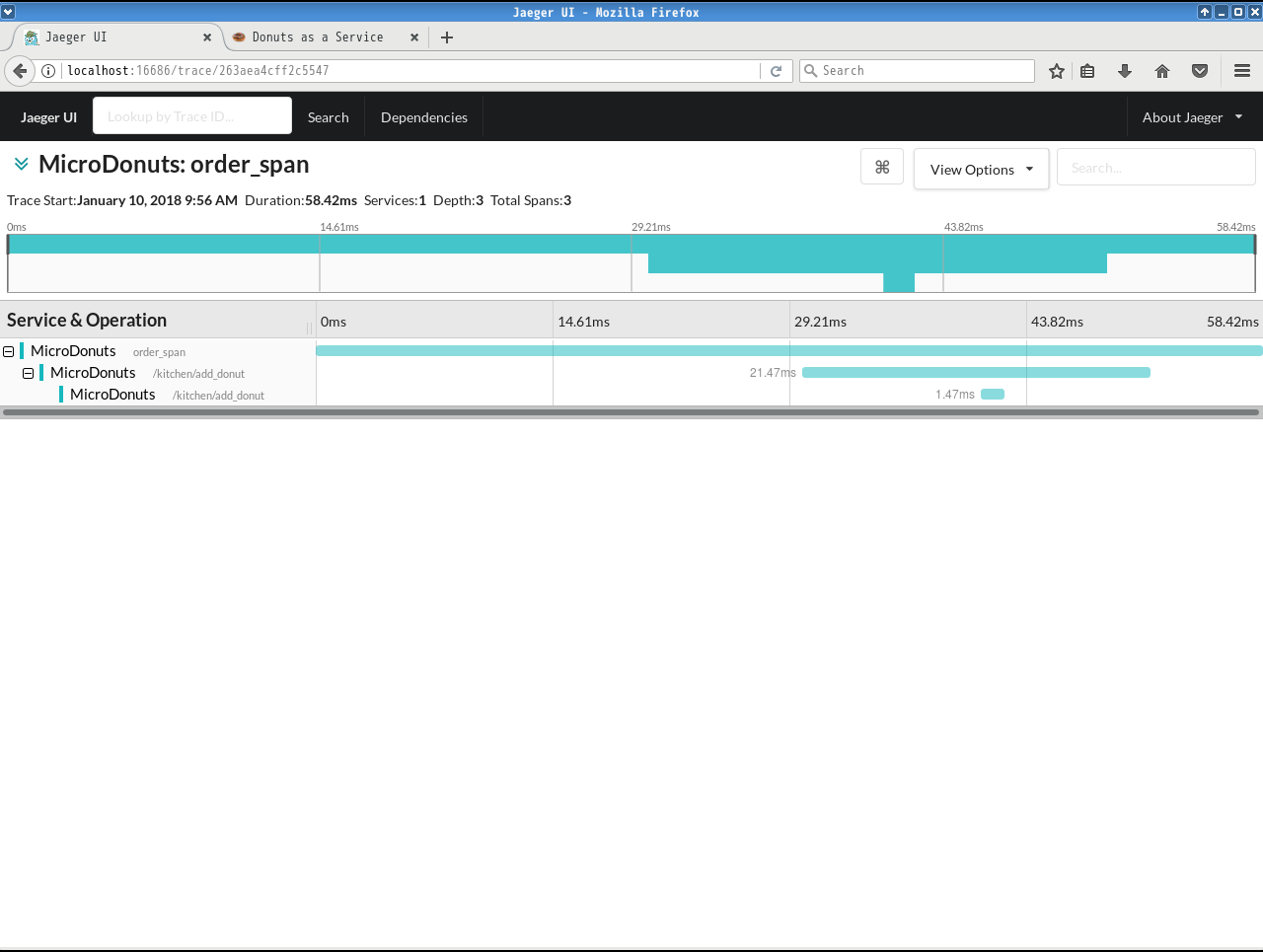
Task: Open the View Options dropdown
Action: (981, 169)
